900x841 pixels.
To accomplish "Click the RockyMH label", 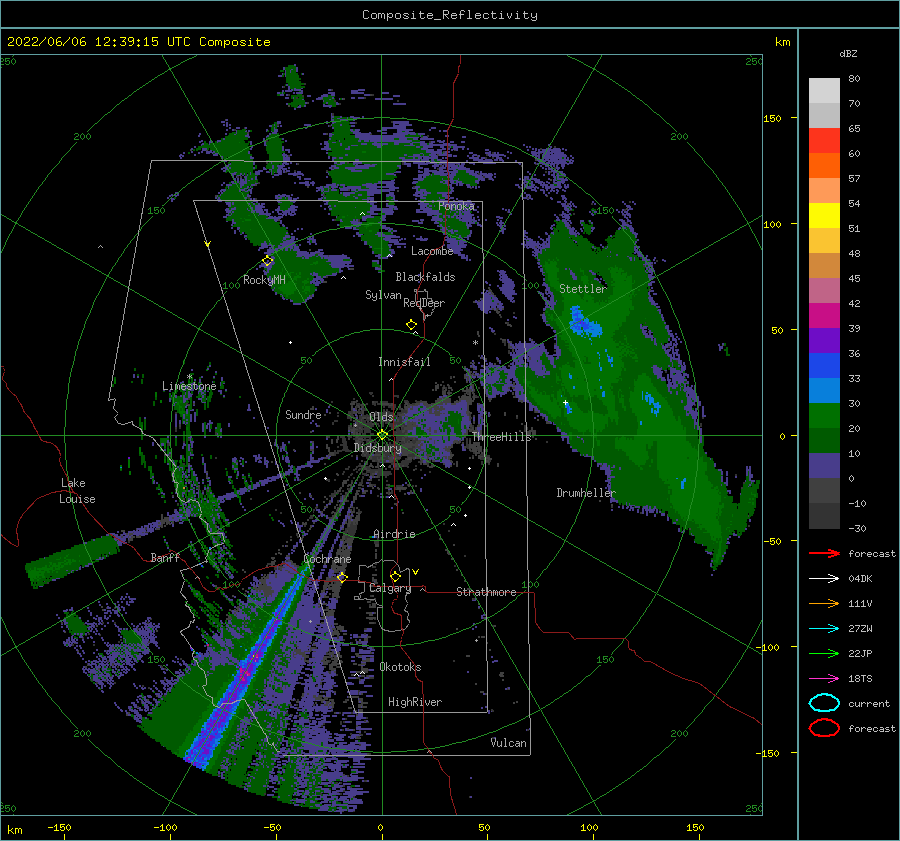I will (264, 280).
